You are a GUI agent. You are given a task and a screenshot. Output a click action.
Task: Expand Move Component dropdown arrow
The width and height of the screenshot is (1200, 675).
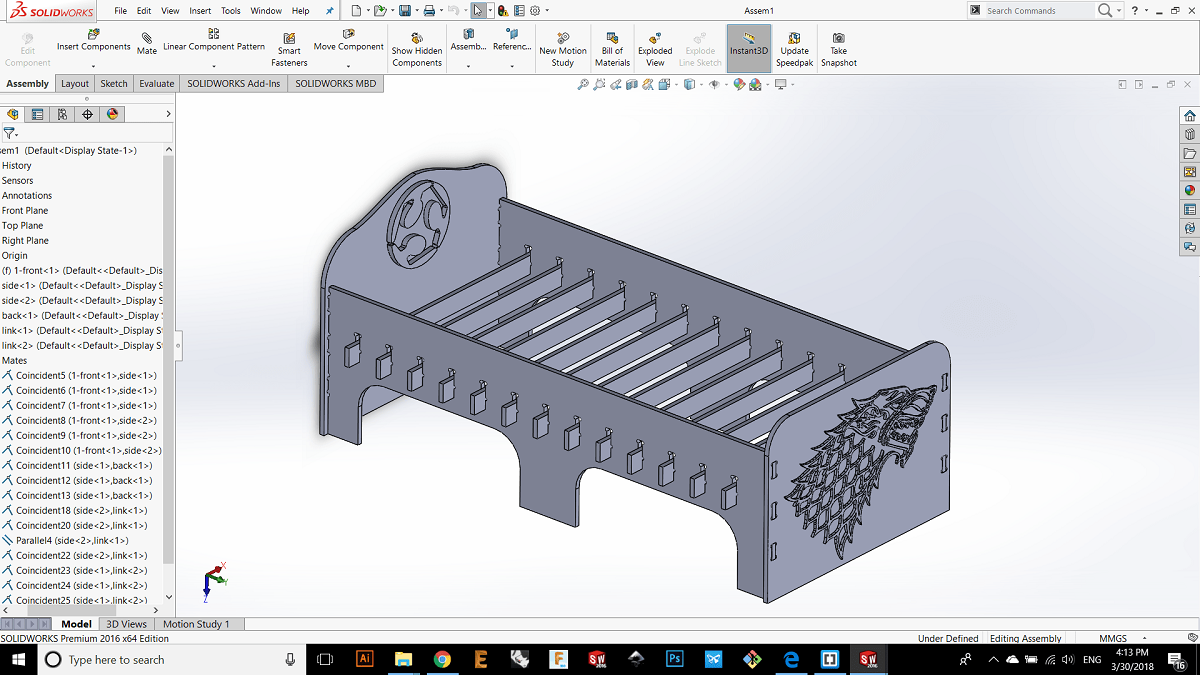tap(348, 66)
